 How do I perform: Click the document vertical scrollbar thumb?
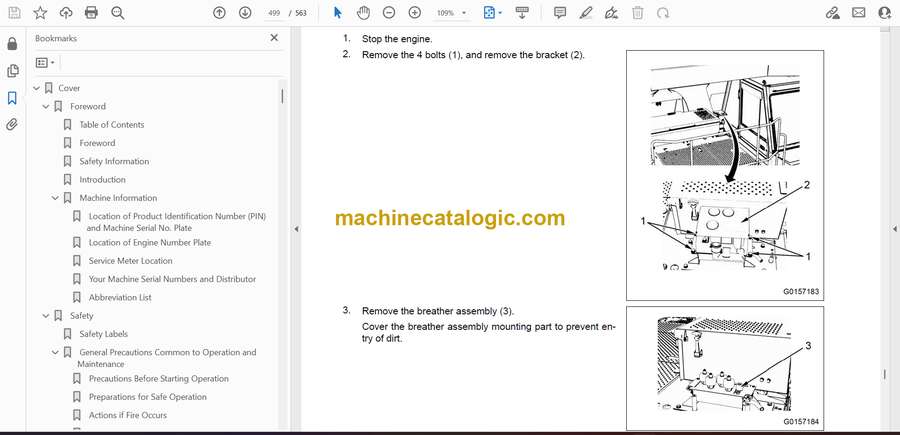pyautogui.click(x=885, y=374)
